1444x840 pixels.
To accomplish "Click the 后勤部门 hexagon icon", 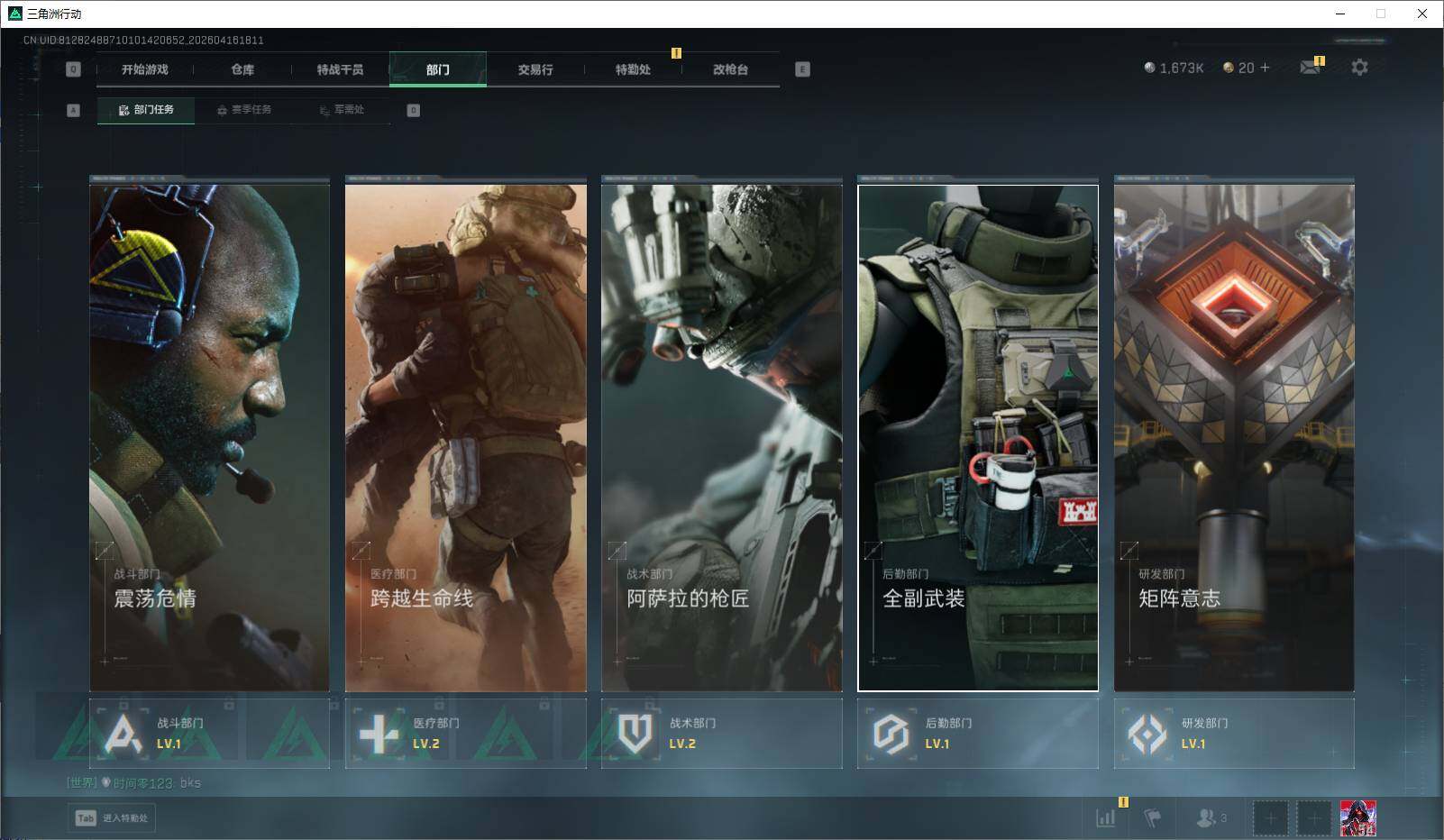I will pyautogui.click(x=891, y=734).
